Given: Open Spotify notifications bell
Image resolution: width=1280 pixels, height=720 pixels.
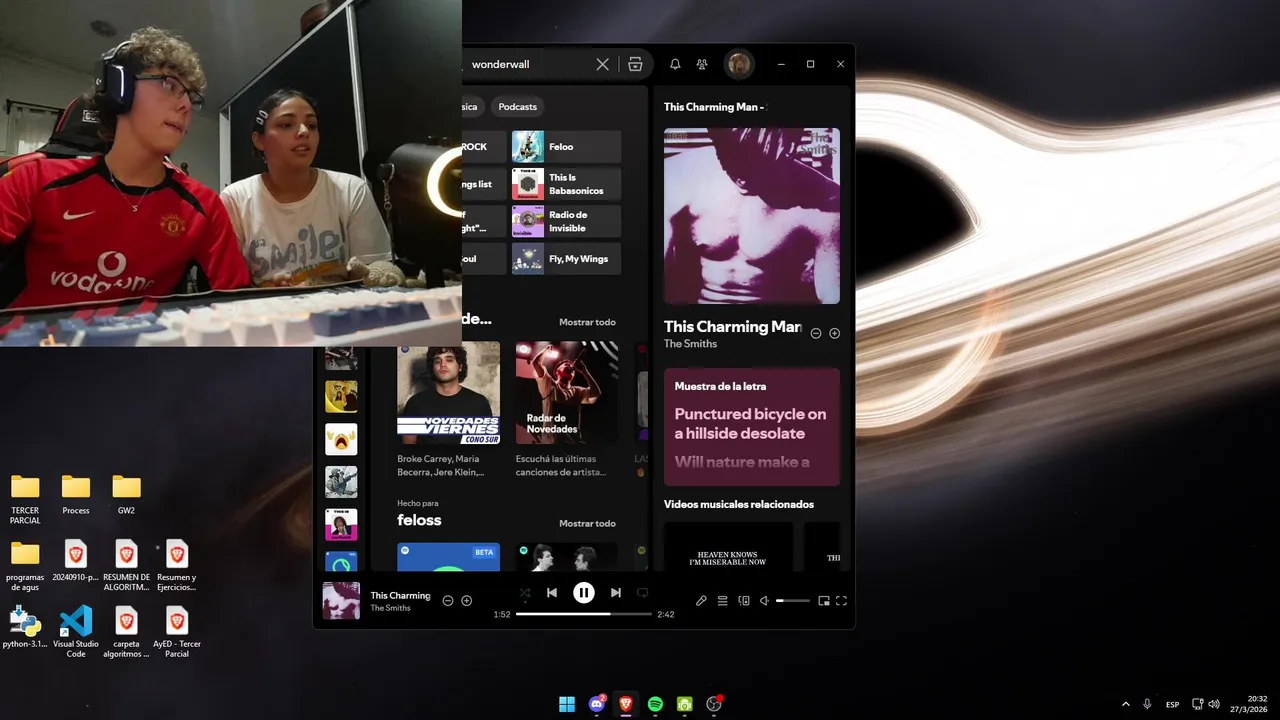Looking at the screenshot, I should click(x=675, y=64).
